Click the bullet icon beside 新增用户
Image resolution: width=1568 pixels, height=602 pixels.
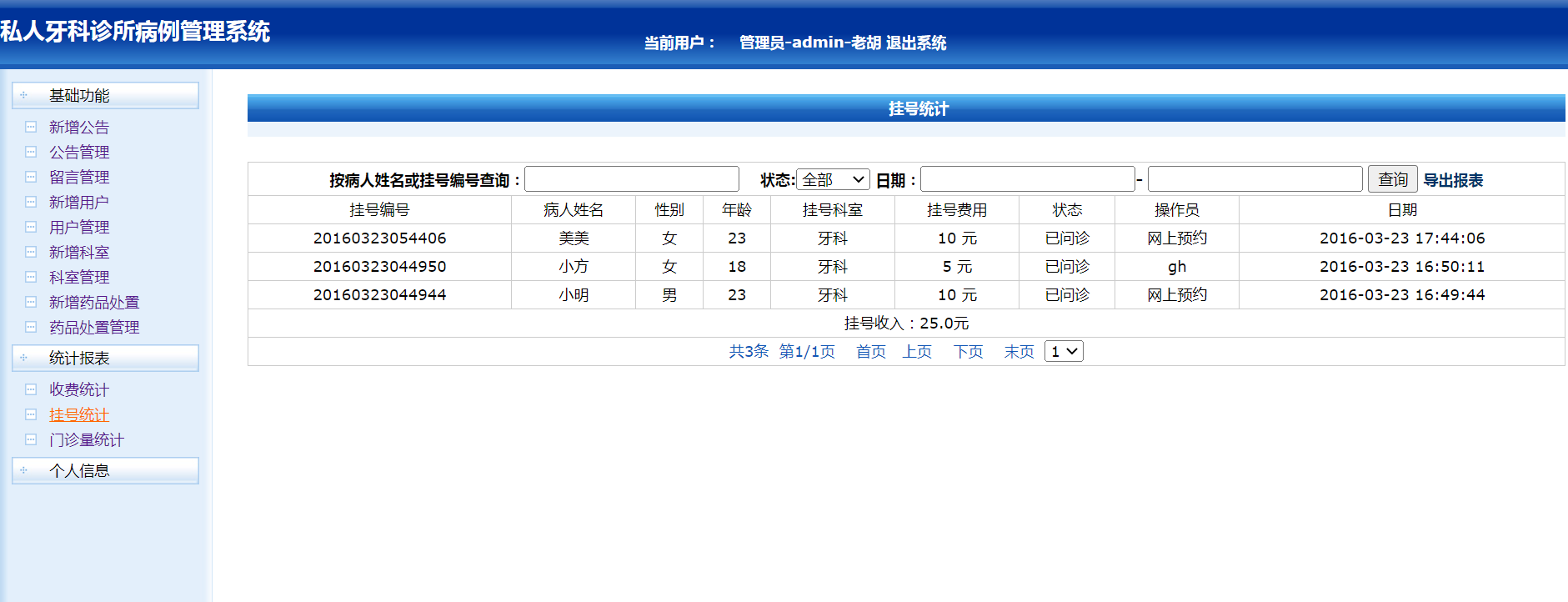coord(31,202)
